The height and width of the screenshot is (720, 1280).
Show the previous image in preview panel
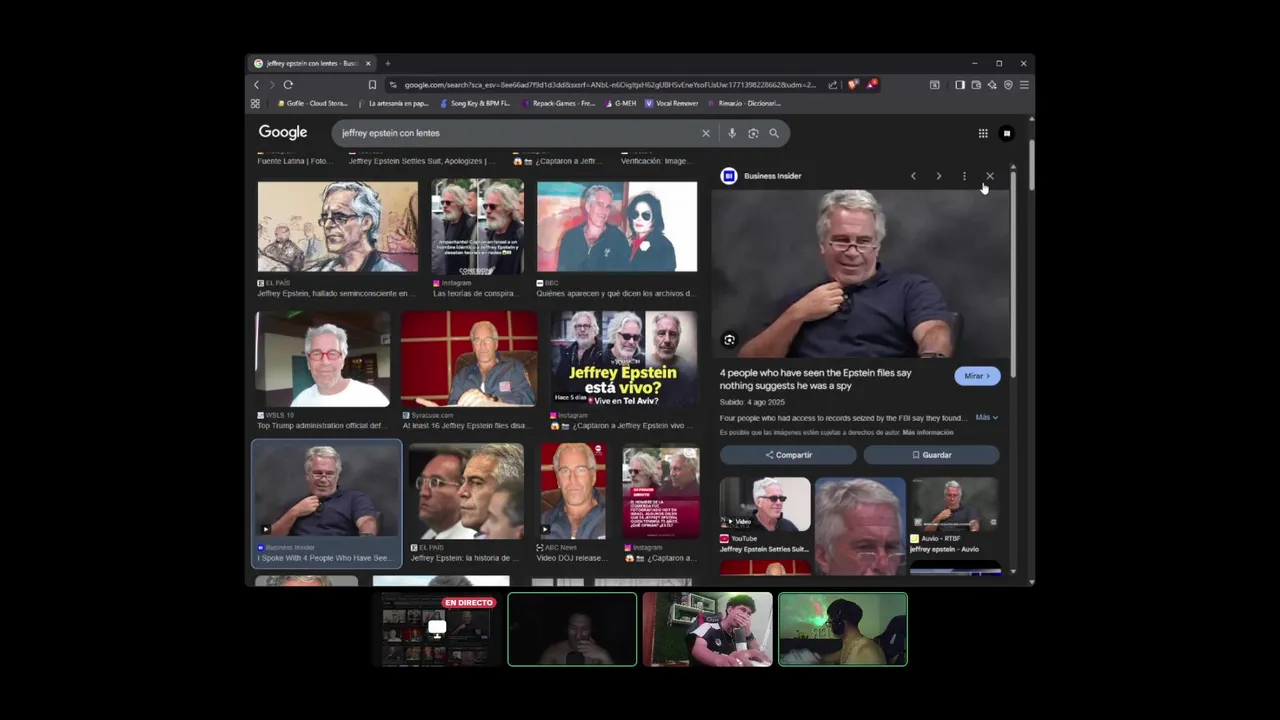tap(913, 176)
